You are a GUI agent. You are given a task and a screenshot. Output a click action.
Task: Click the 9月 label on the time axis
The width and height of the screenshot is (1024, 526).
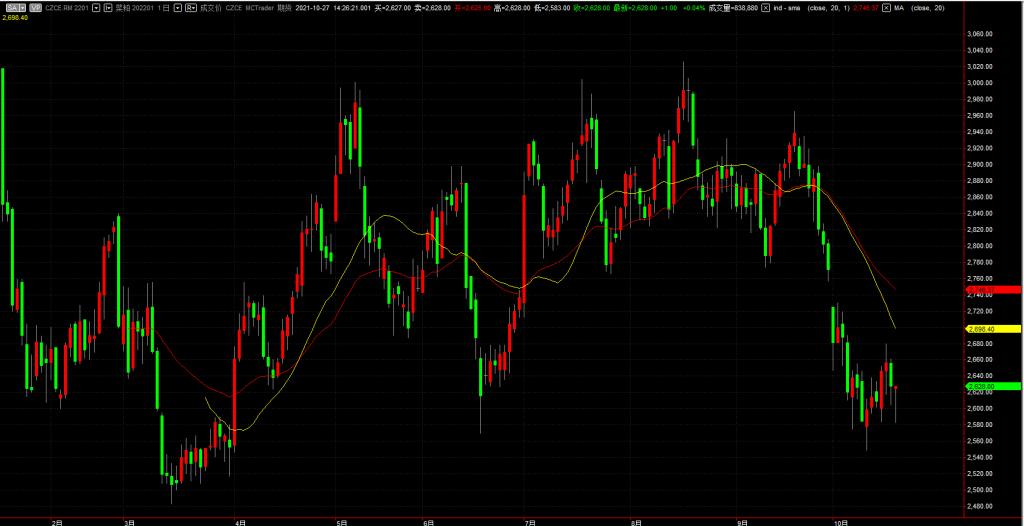pos(742,522)
